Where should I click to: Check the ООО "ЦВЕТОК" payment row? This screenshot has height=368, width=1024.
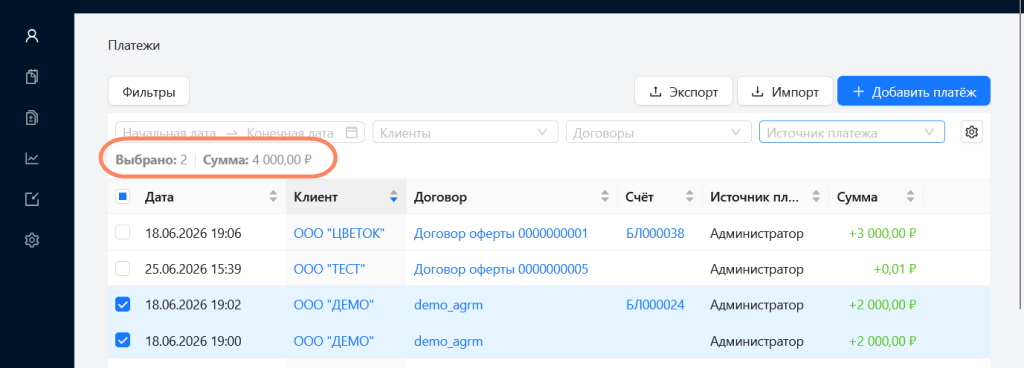click(123, 232)
